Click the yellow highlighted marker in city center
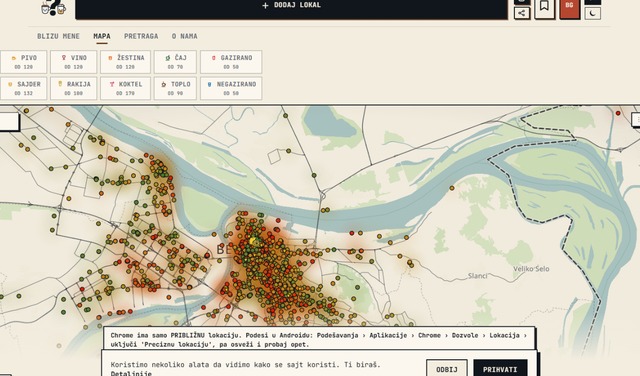This screenshot has height=376, width=640. coord(253,241)
